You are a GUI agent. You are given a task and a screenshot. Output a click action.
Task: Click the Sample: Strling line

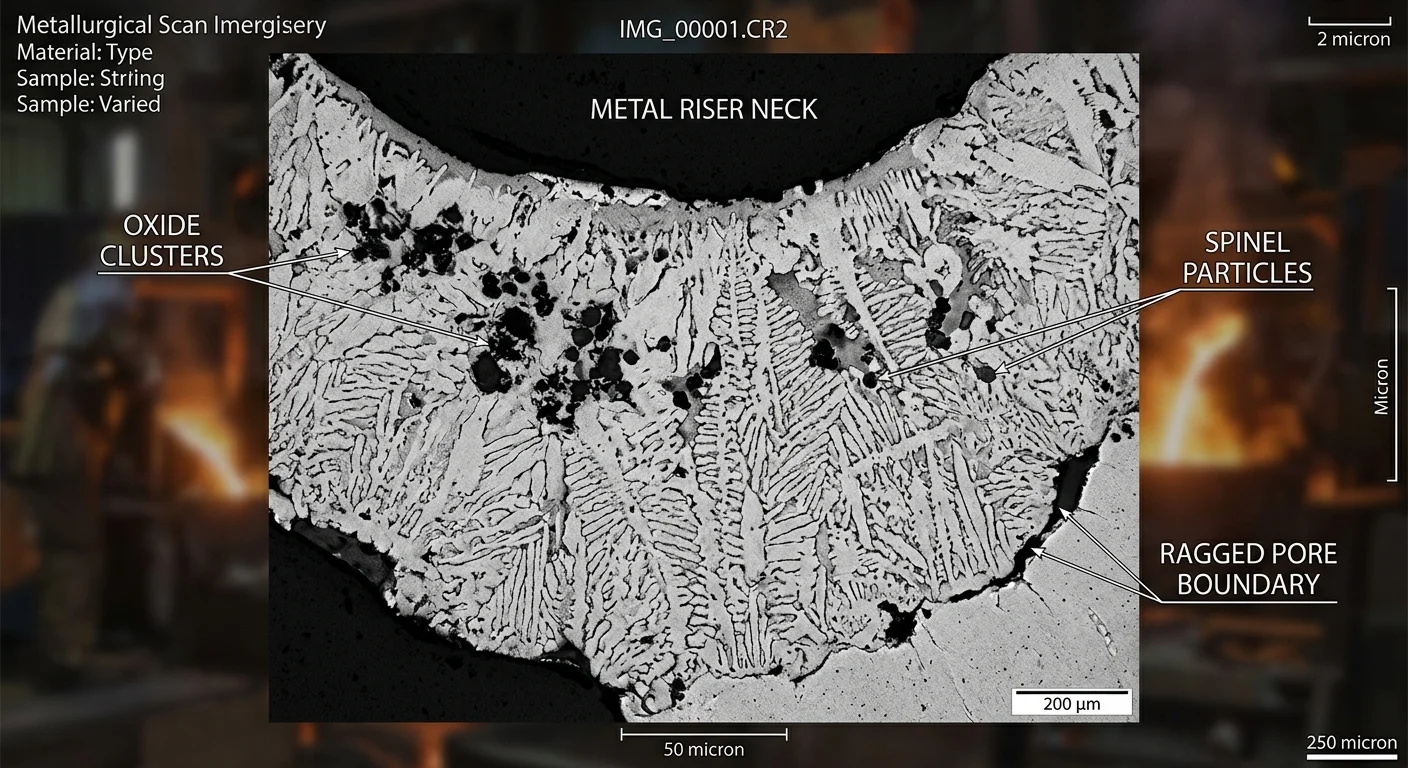90,78
